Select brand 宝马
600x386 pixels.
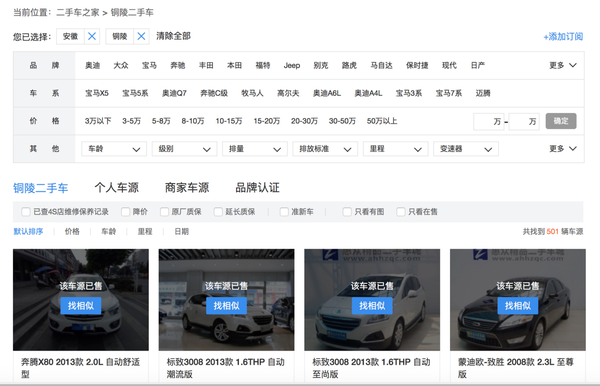(149, 65)
